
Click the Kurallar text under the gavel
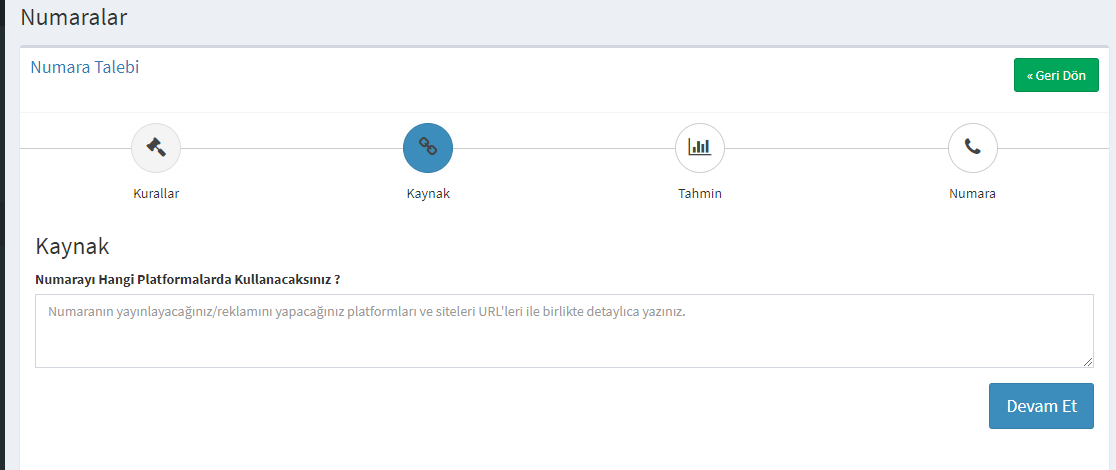click(156, 194)
